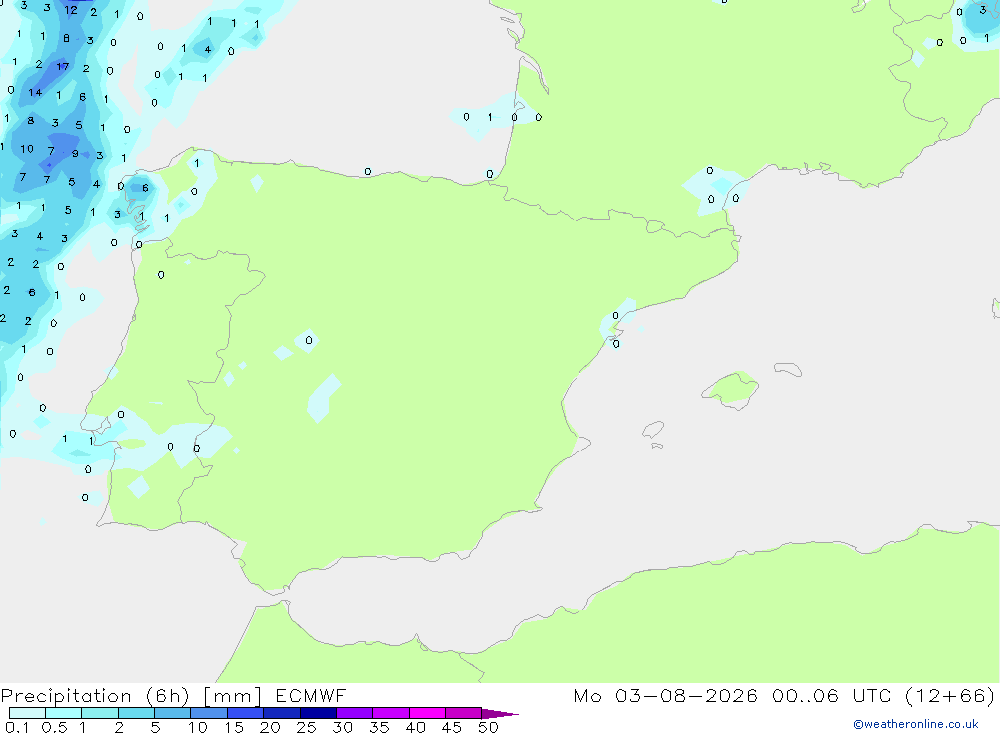Click the '35' legend scale label
Viewport: 1000px width, 733px height.
pyautogui.click(x=379, y=727)
